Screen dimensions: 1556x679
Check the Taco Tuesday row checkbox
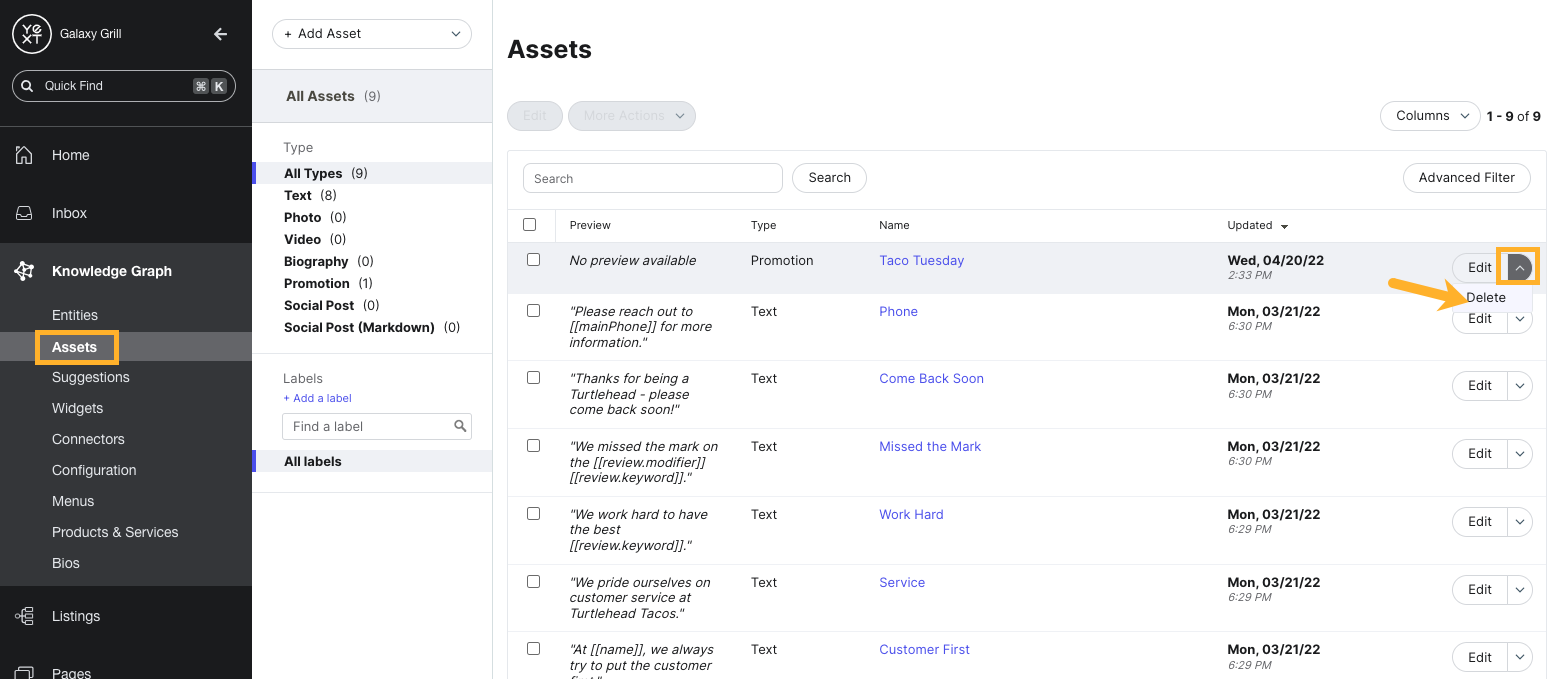click(533, 260)
